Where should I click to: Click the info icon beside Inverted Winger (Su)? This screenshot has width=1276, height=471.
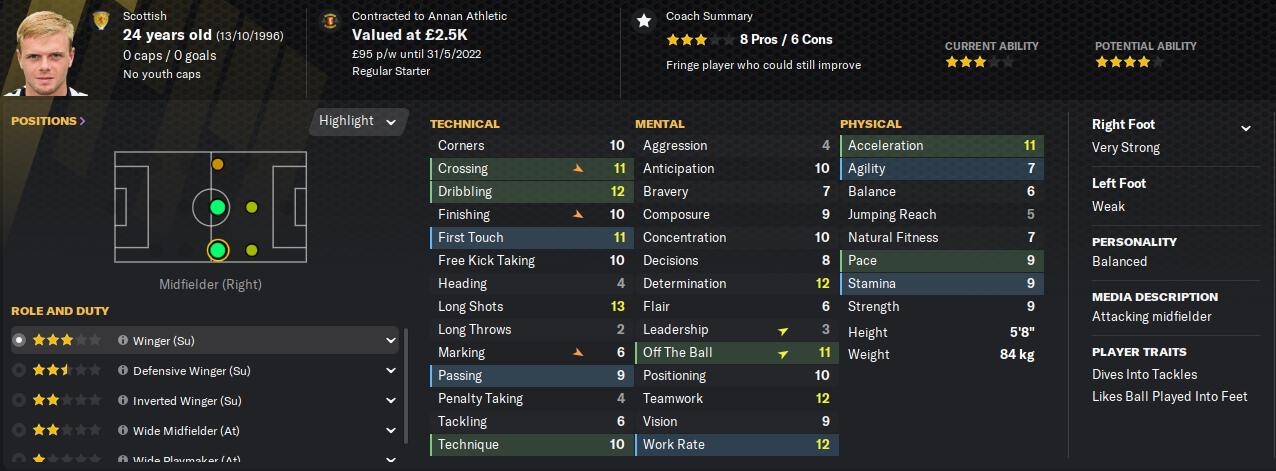pyautogui.click(x=123, y=401)
